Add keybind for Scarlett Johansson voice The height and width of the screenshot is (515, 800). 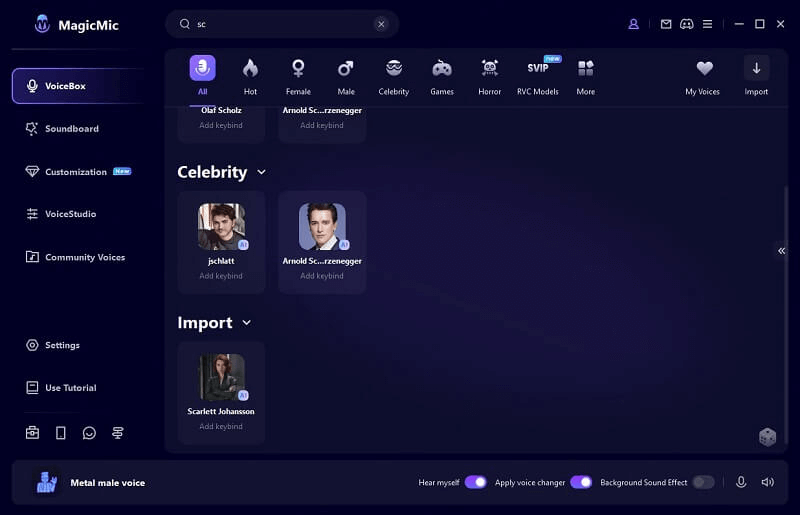click(x=221, y=426)
